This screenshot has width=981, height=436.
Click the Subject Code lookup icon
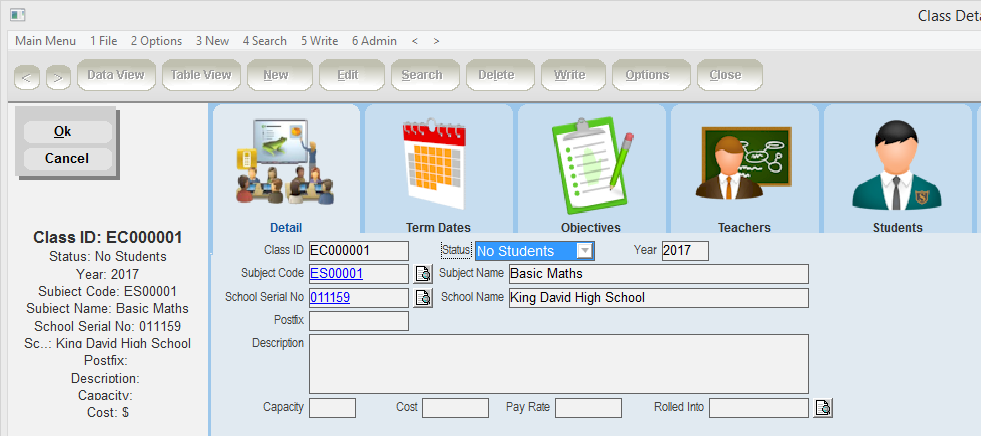click(x=423, y=273)
